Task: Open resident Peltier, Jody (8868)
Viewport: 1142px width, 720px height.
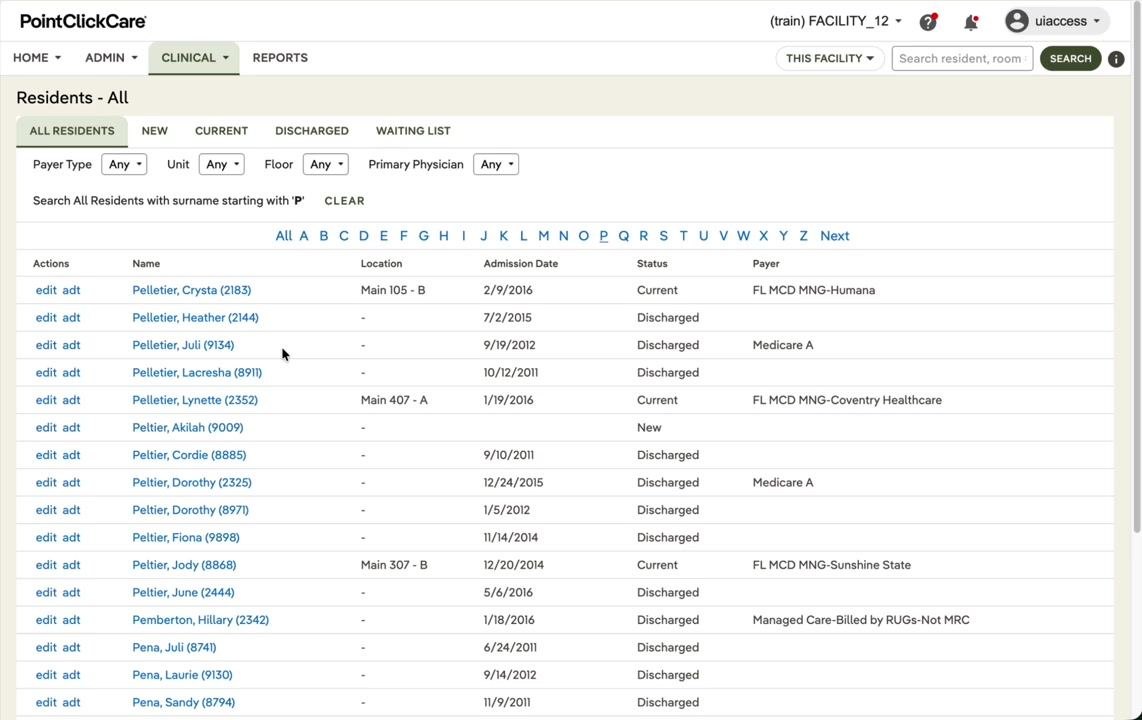Action: click(x=184, y=565)
